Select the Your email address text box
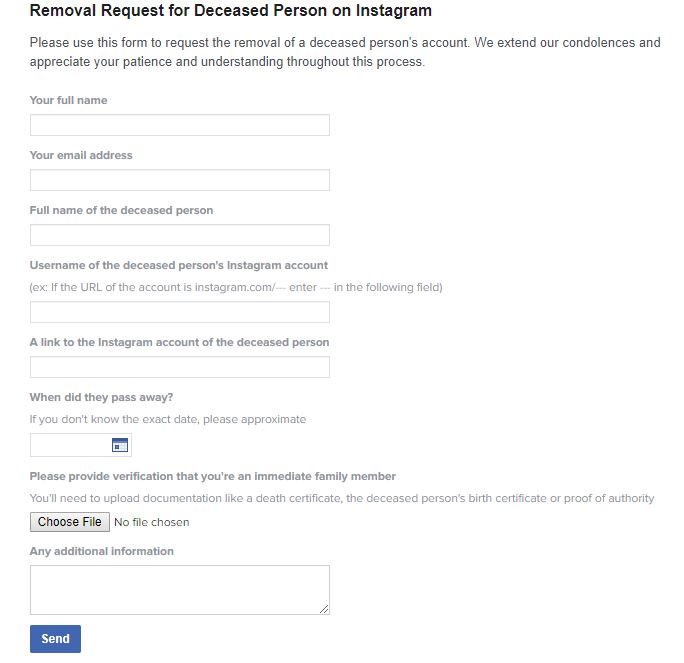684x663 pixels. coord(180,180)
